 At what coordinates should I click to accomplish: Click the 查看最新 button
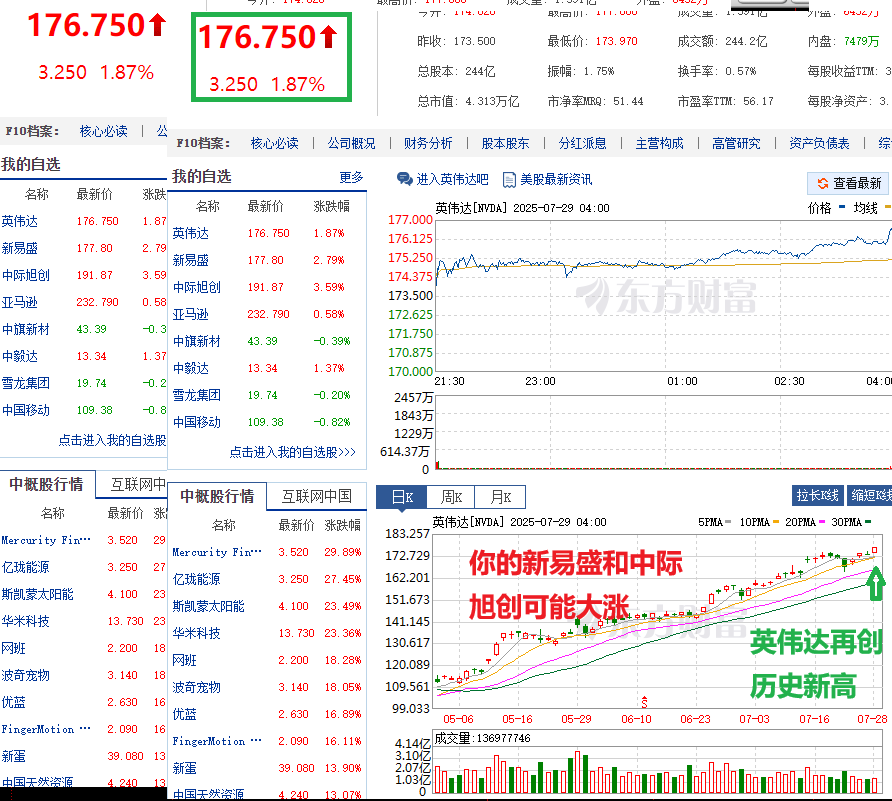pyautogui.click(x=848, y=183)
